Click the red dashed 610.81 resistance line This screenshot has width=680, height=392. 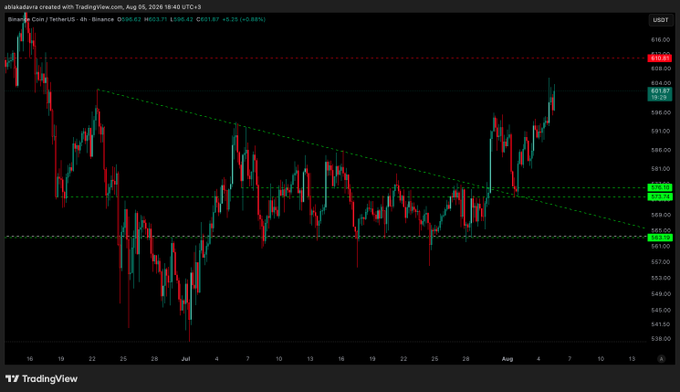point(325,58)
